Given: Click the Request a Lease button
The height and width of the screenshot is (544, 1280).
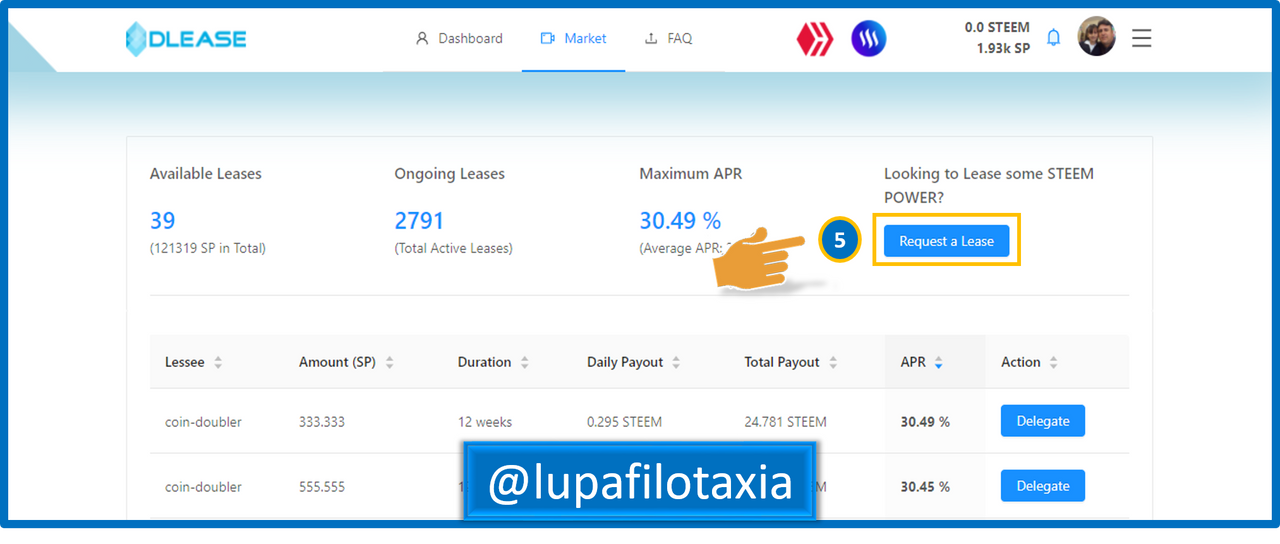Looking at the screenshot, I should click(946, 241).
